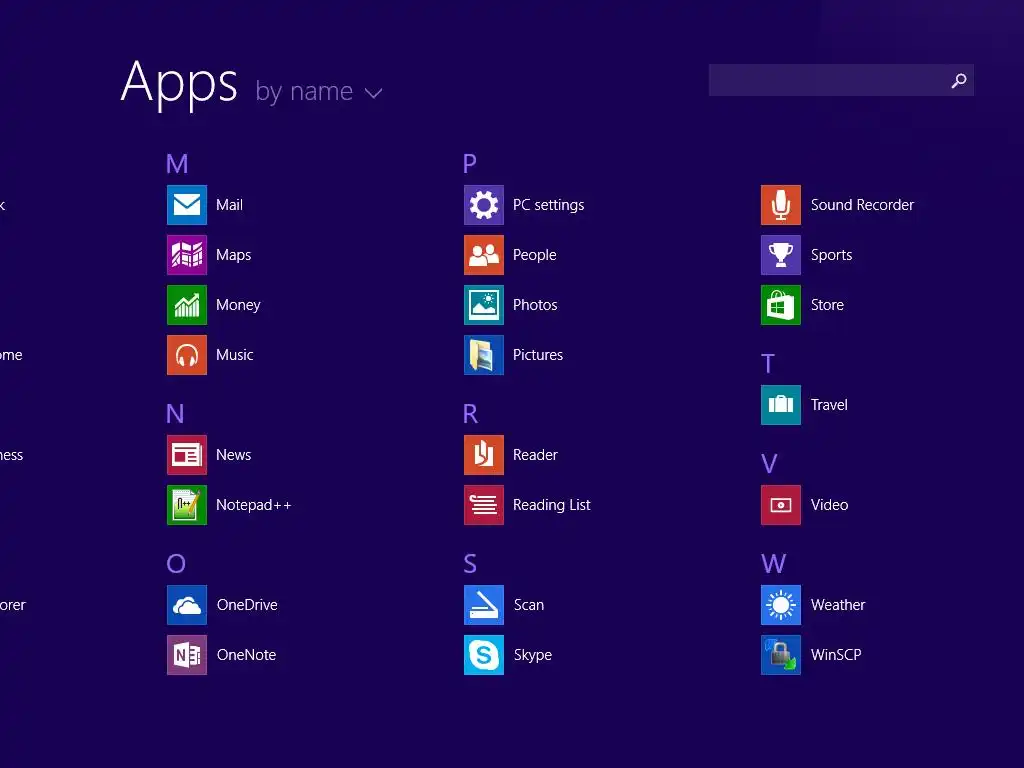Open the 'by name' sort dropdown

[318, 91]
